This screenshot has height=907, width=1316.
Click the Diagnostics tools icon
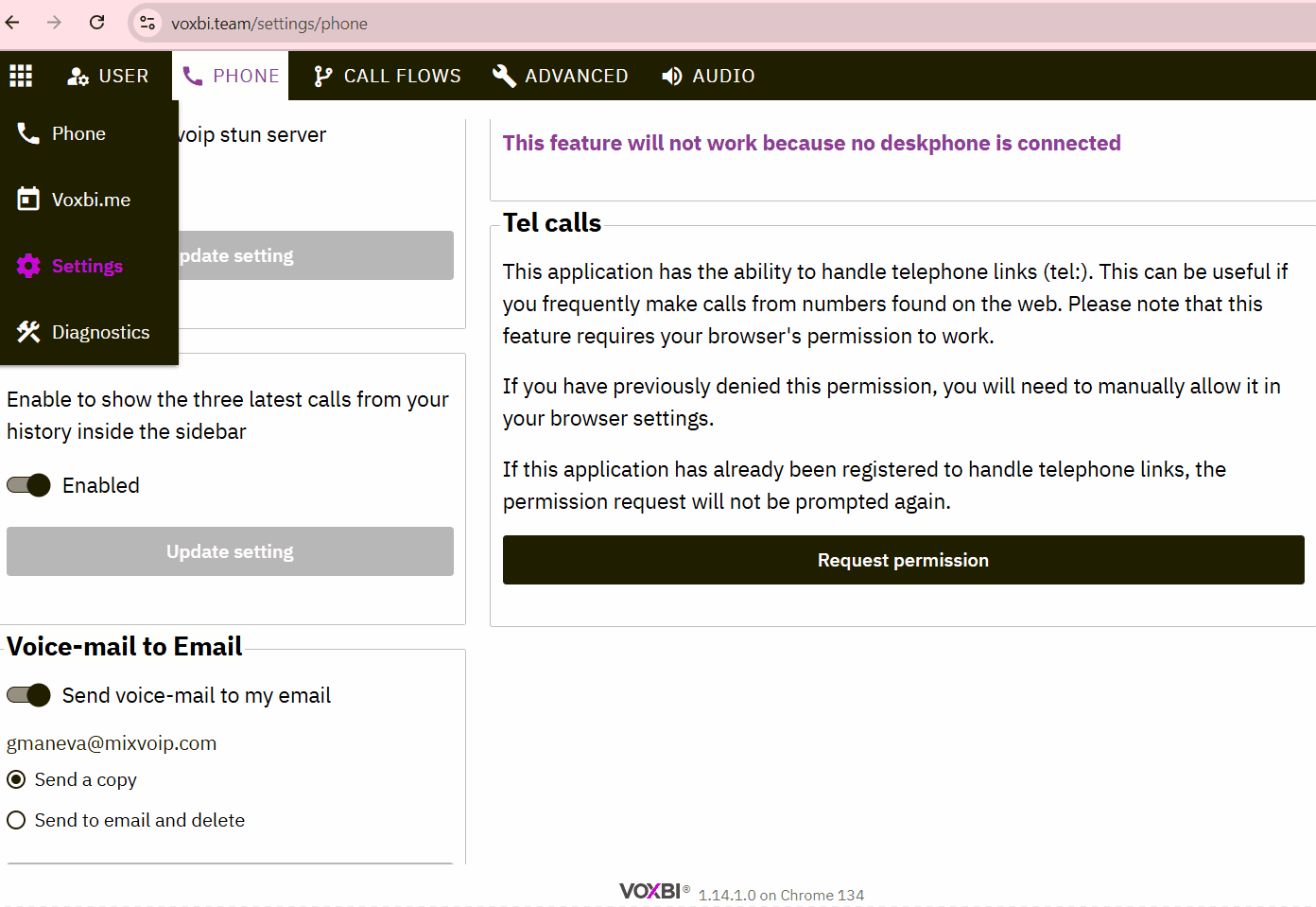click(x=28, y=332)
